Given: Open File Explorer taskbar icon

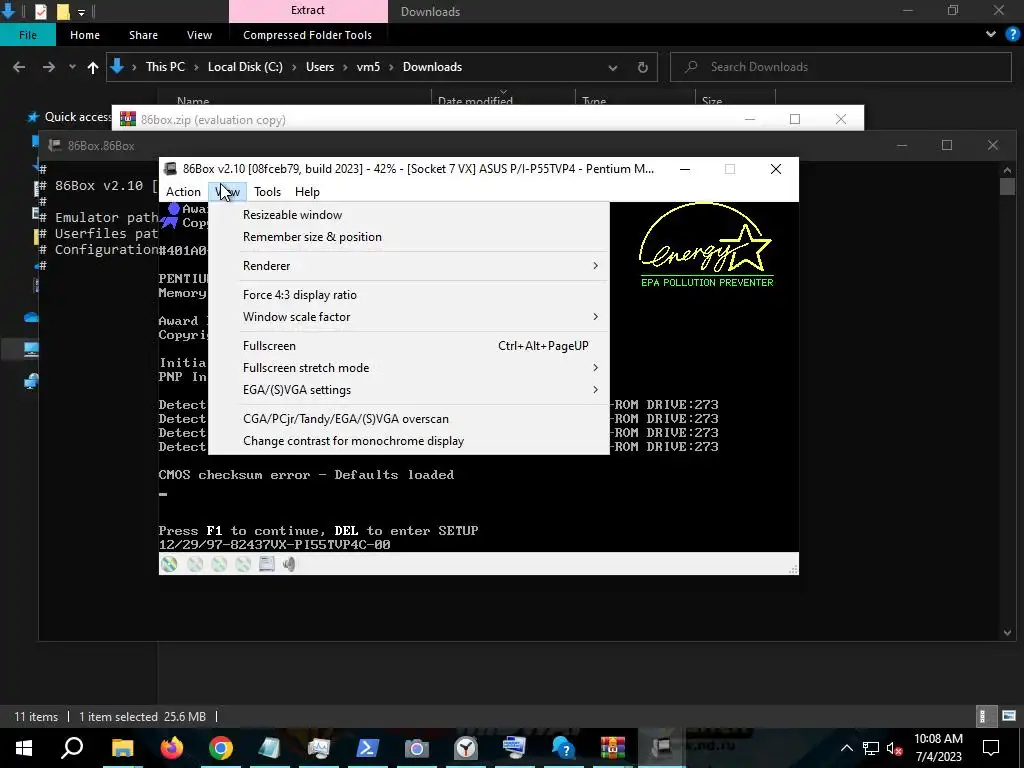Looking at the screenshot, I should 122,748.
